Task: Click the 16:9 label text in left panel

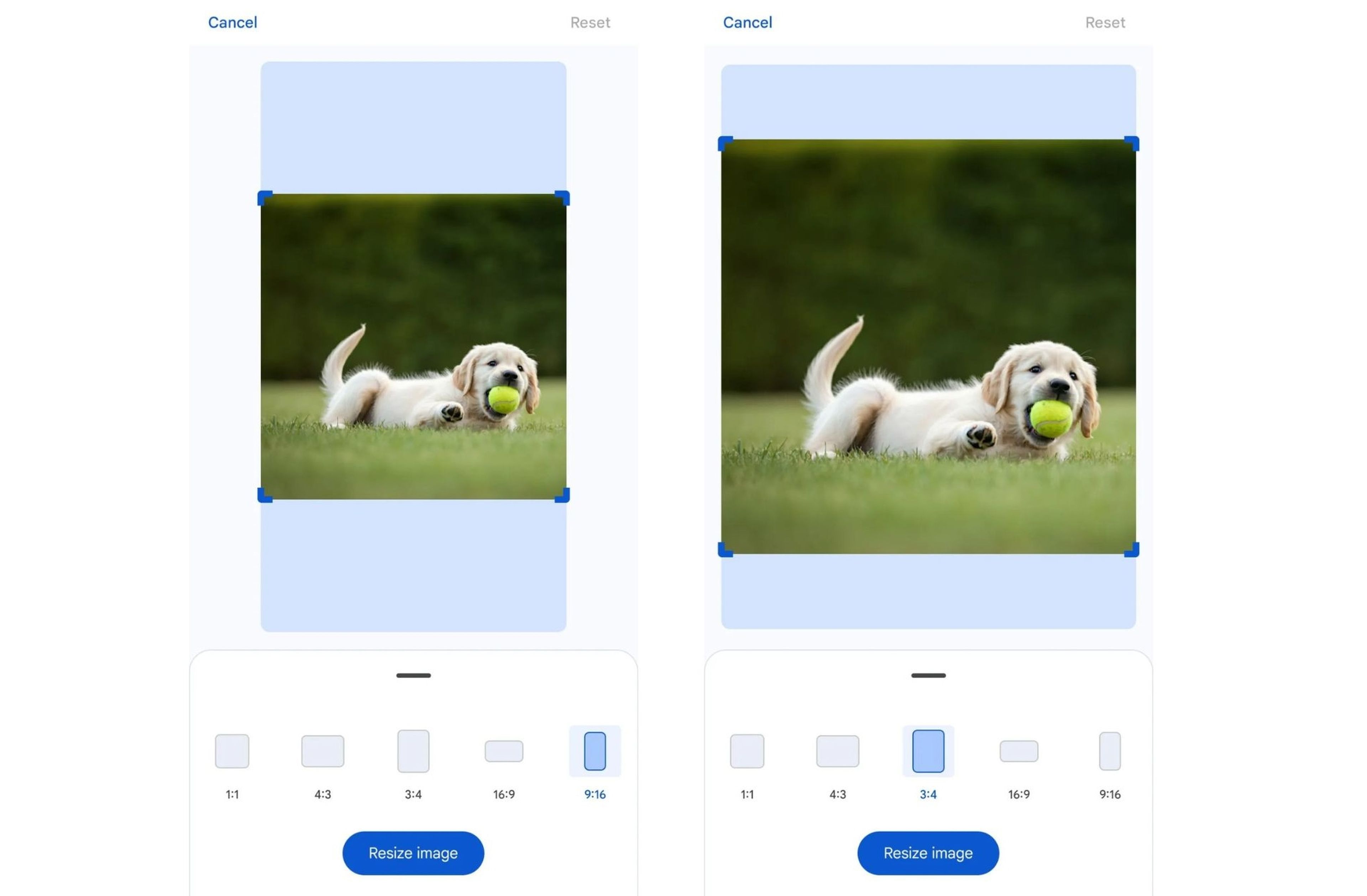Action: [504, 794]
